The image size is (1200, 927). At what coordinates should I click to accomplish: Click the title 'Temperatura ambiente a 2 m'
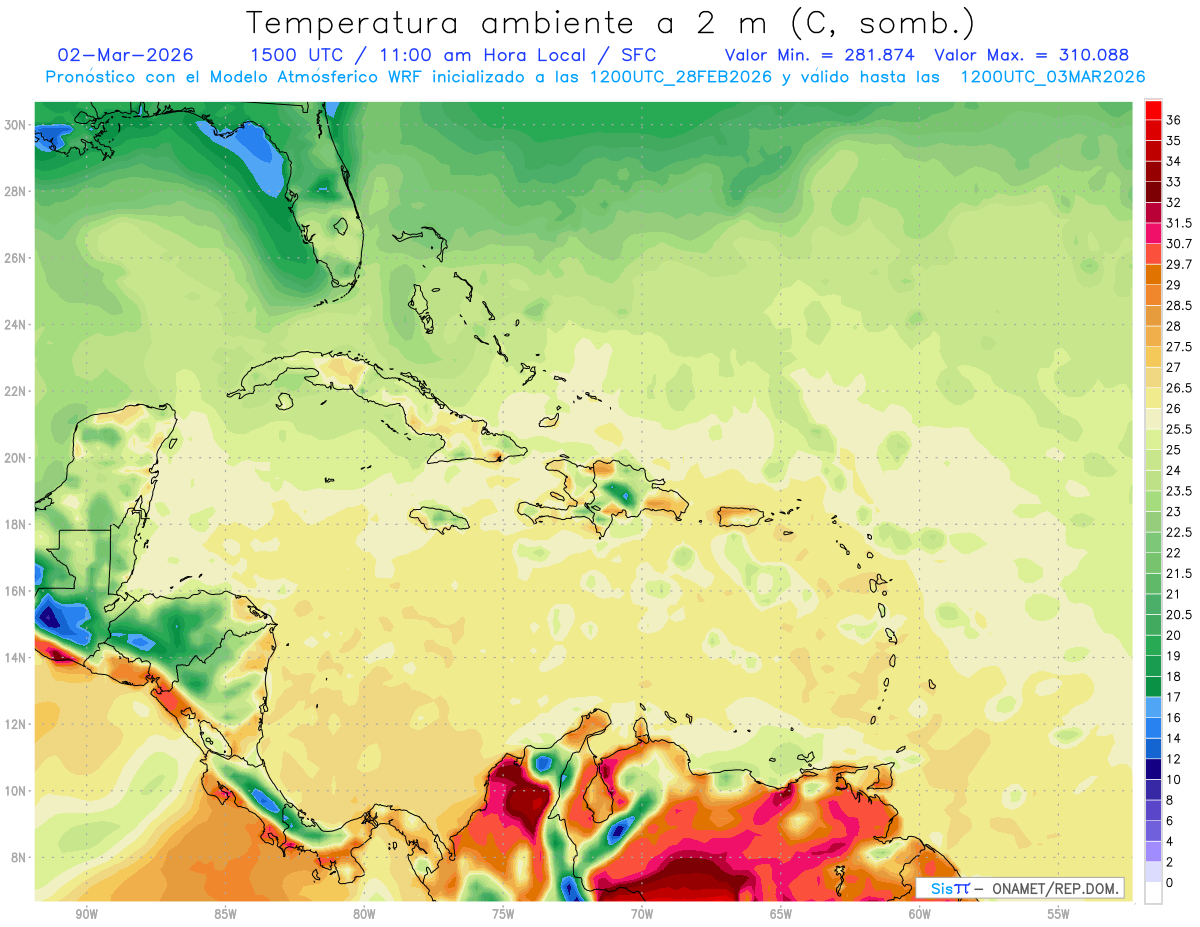pyautogui.click(x=511, y=23)
